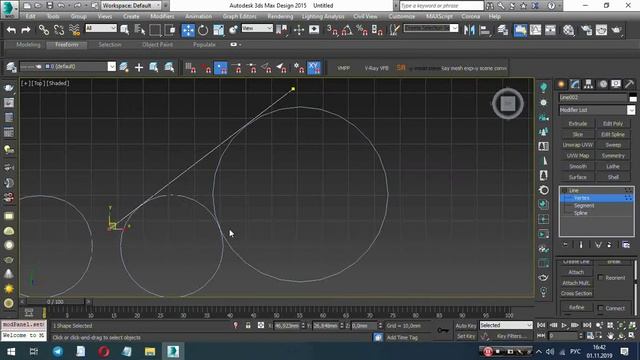Open the layer 0 (default) dropdown
The height and width of the screenshot is (360, 640).
[x=67, y=67]
